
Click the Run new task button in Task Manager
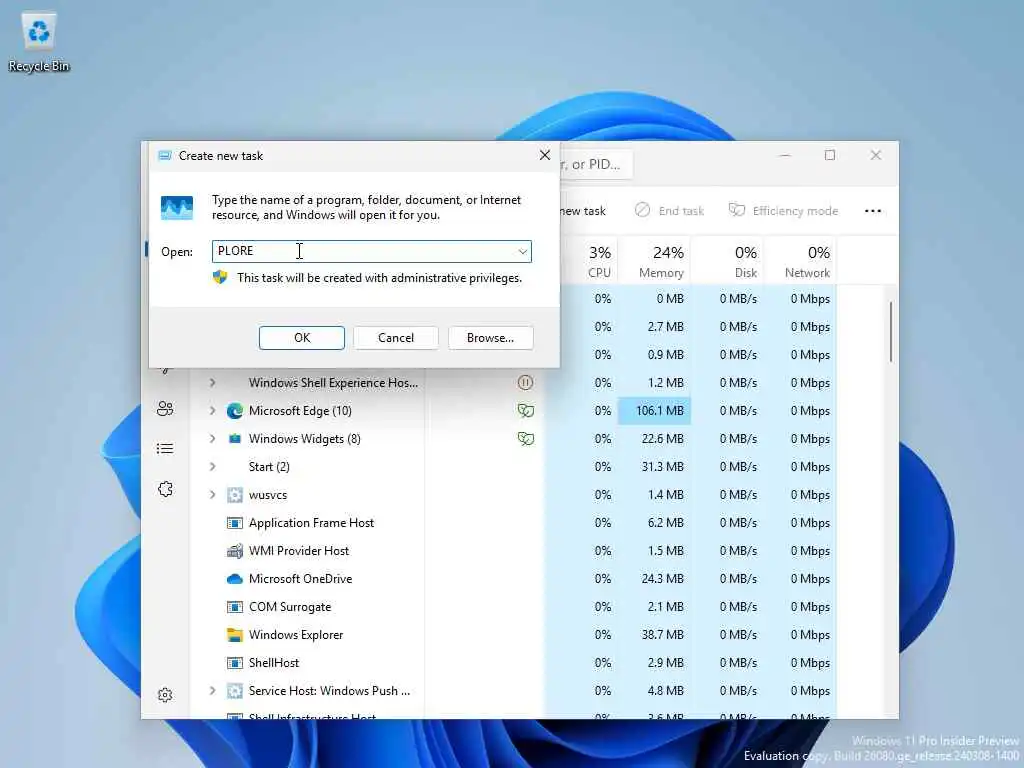coord(584,210)
